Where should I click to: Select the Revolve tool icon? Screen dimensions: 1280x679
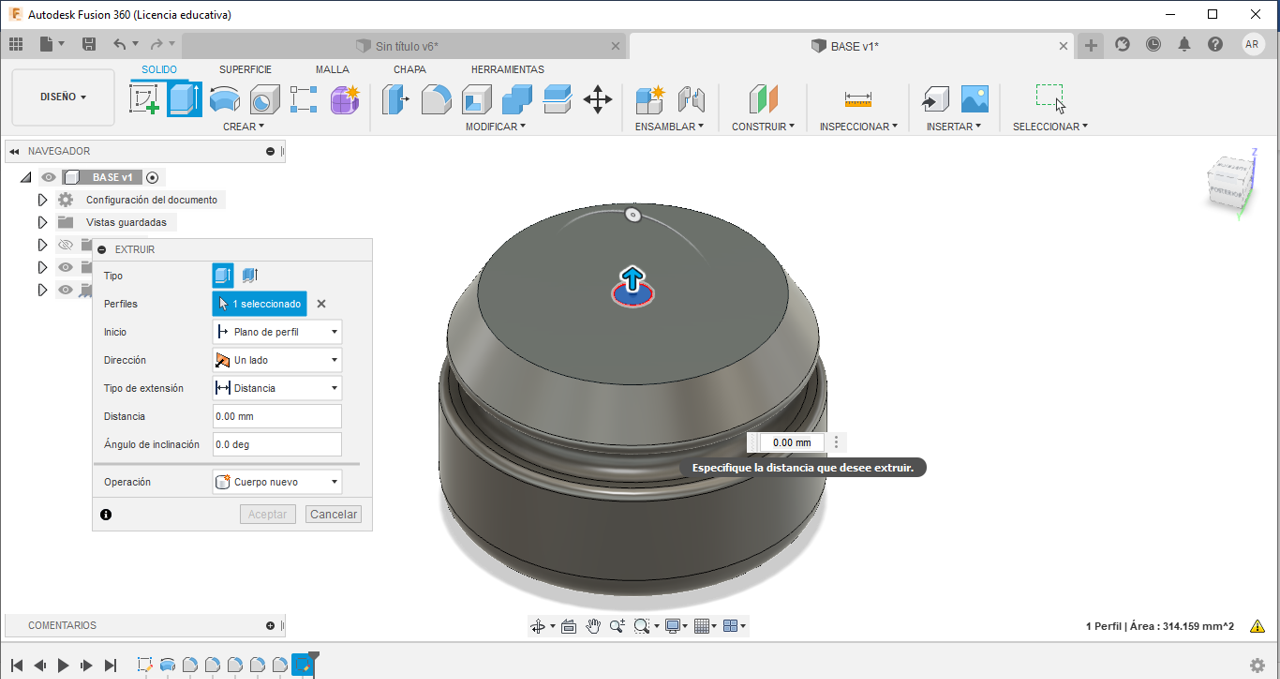(x=225, y=99)
